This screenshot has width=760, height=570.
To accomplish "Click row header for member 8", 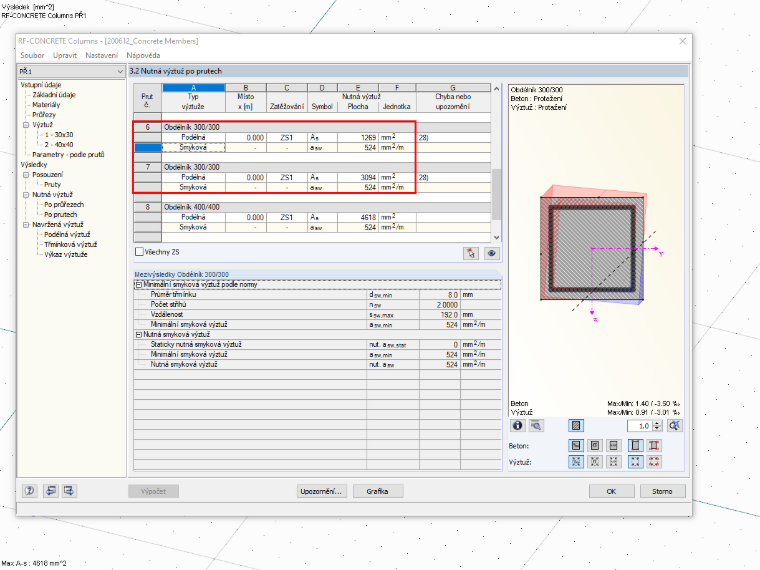I will [147, 207].
